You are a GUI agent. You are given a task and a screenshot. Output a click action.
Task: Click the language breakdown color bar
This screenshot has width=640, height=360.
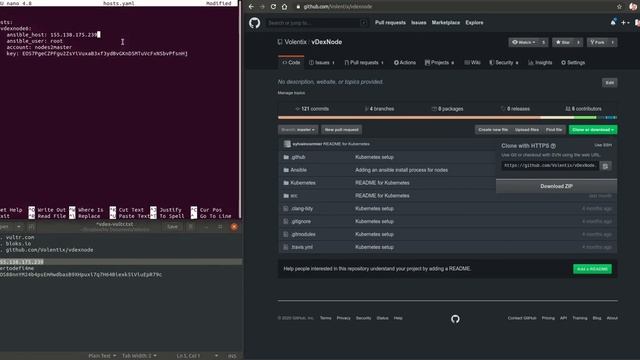coord(447,118)
